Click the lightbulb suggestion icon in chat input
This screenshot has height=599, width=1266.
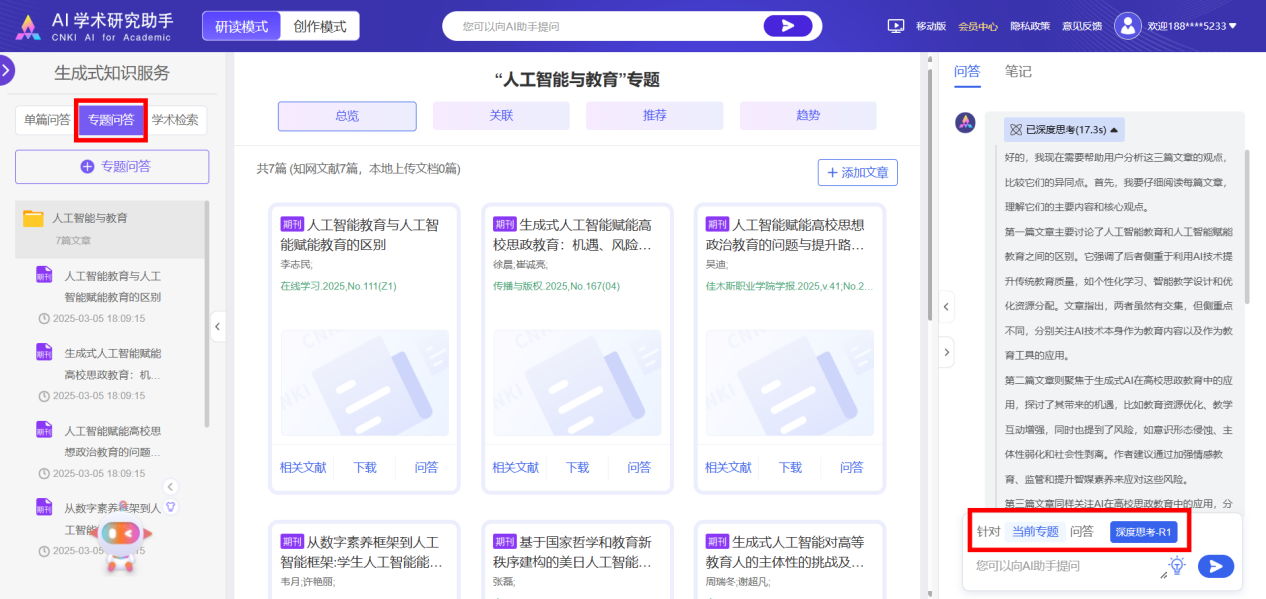pyautogui.click(x=1178, y=566)
